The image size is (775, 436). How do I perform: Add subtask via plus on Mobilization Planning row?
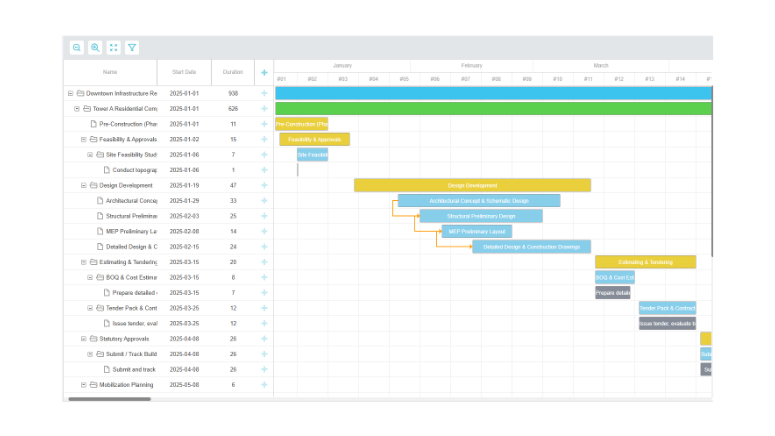click(264, 385)
